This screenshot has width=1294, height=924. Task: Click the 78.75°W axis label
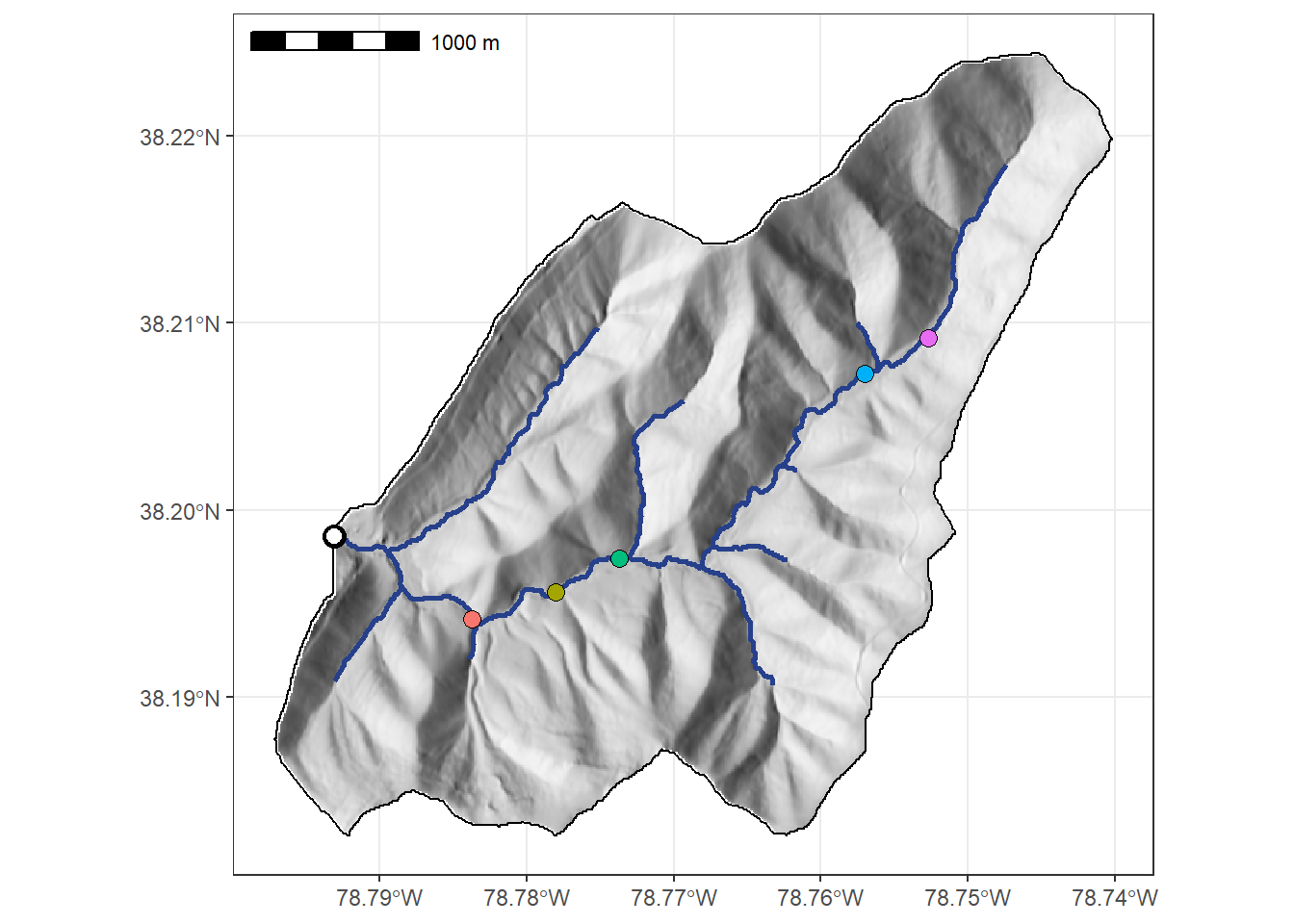[968, 898]
